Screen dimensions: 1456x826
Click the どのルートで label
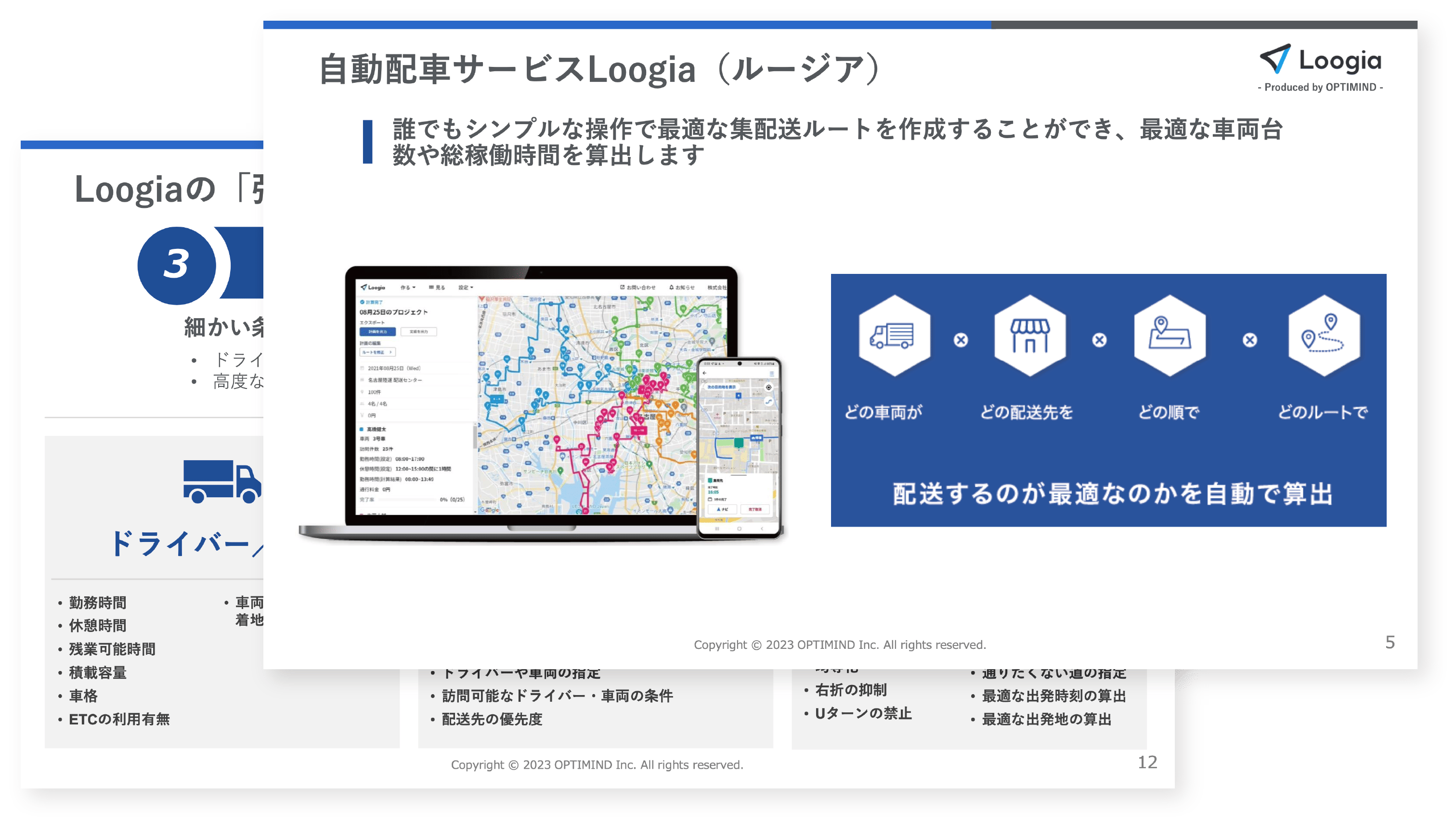1323,412
